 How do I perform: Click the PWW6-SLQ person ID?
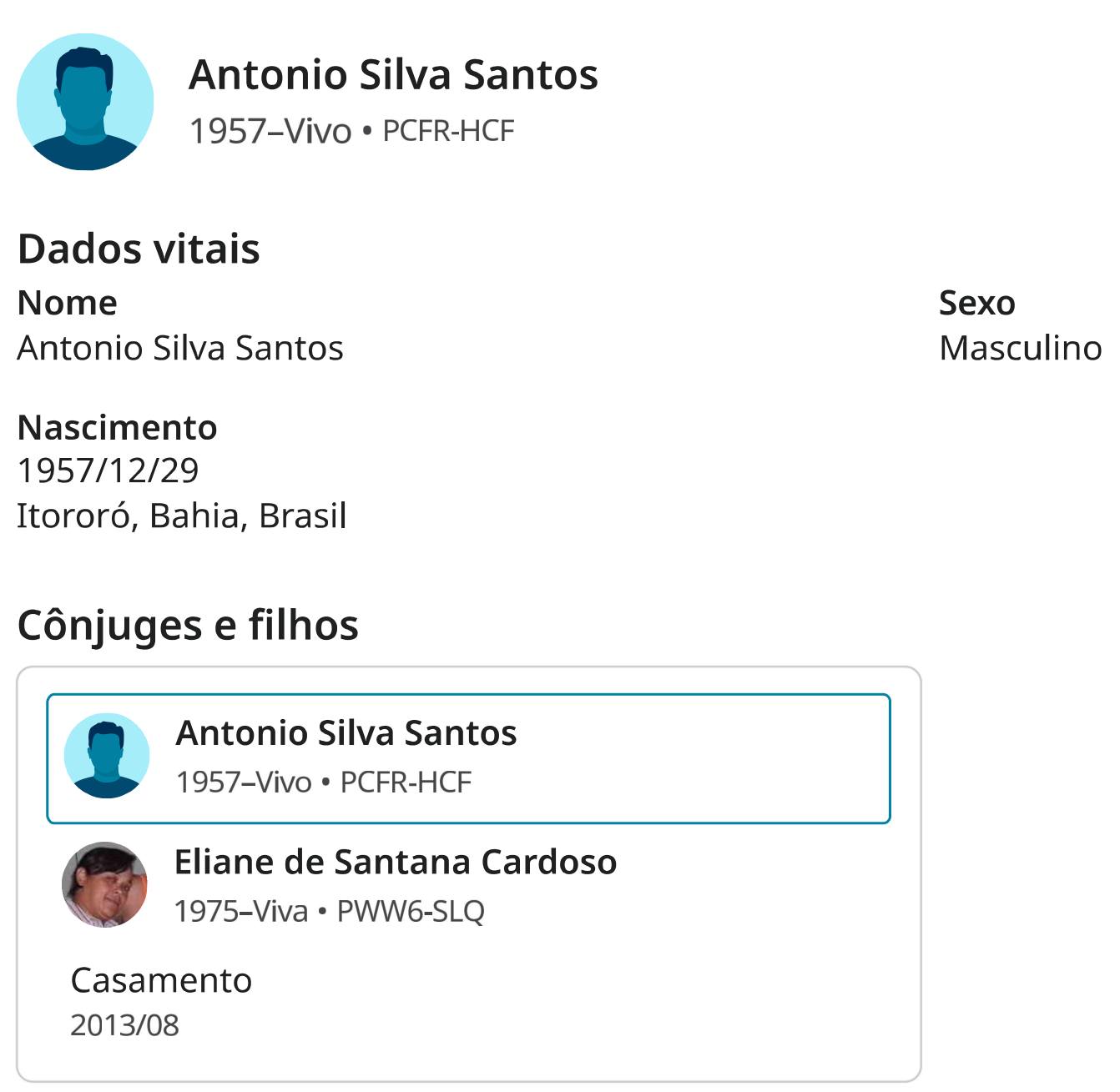[411, 911]
